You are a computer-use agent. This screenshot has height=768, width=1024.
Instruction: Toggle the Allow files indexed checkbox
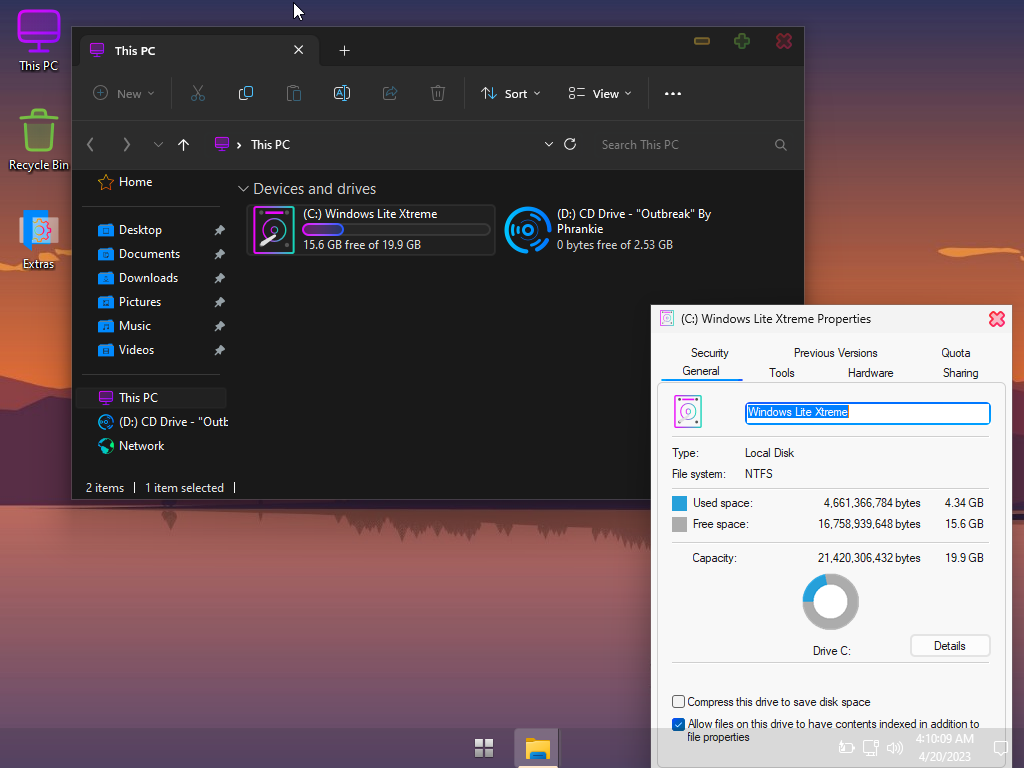point(679,724)
